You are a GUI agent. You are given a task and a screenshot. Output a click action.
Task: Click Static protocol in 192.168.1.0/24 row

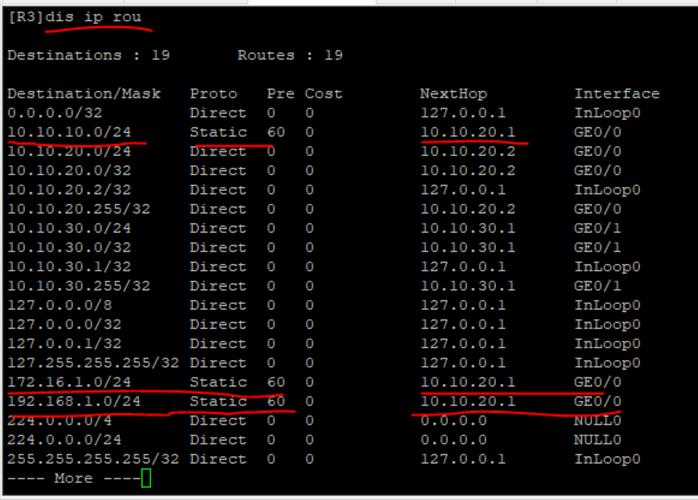point(218,402)
